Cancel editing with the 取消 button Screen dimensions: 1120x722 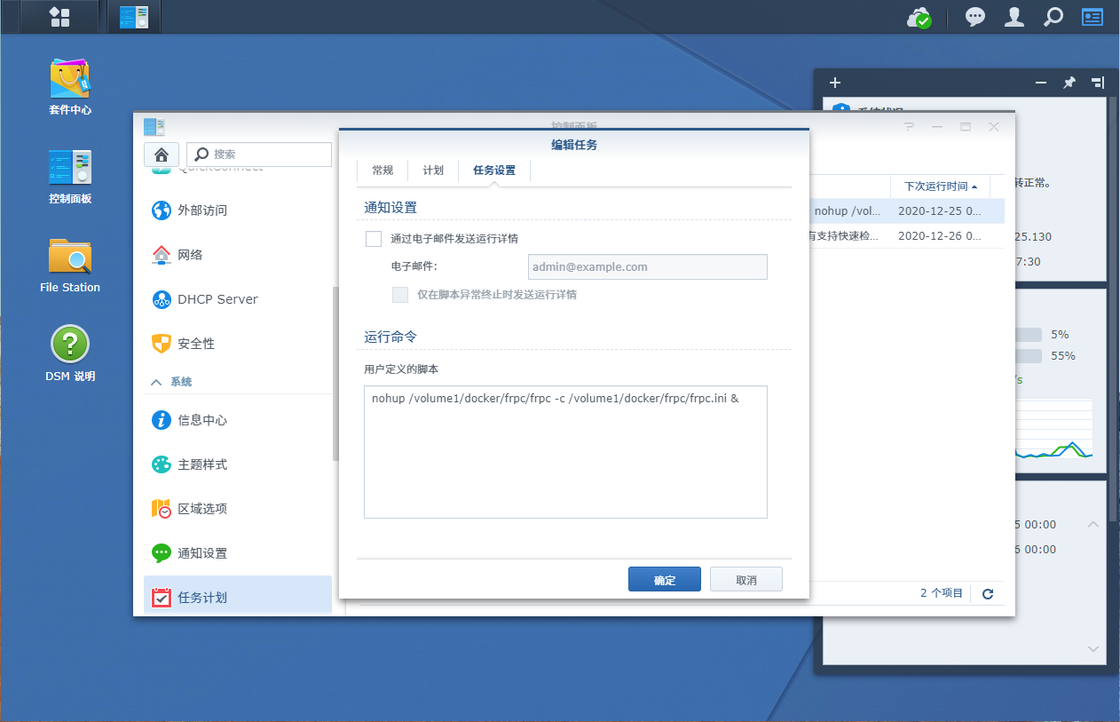(746, 579)
